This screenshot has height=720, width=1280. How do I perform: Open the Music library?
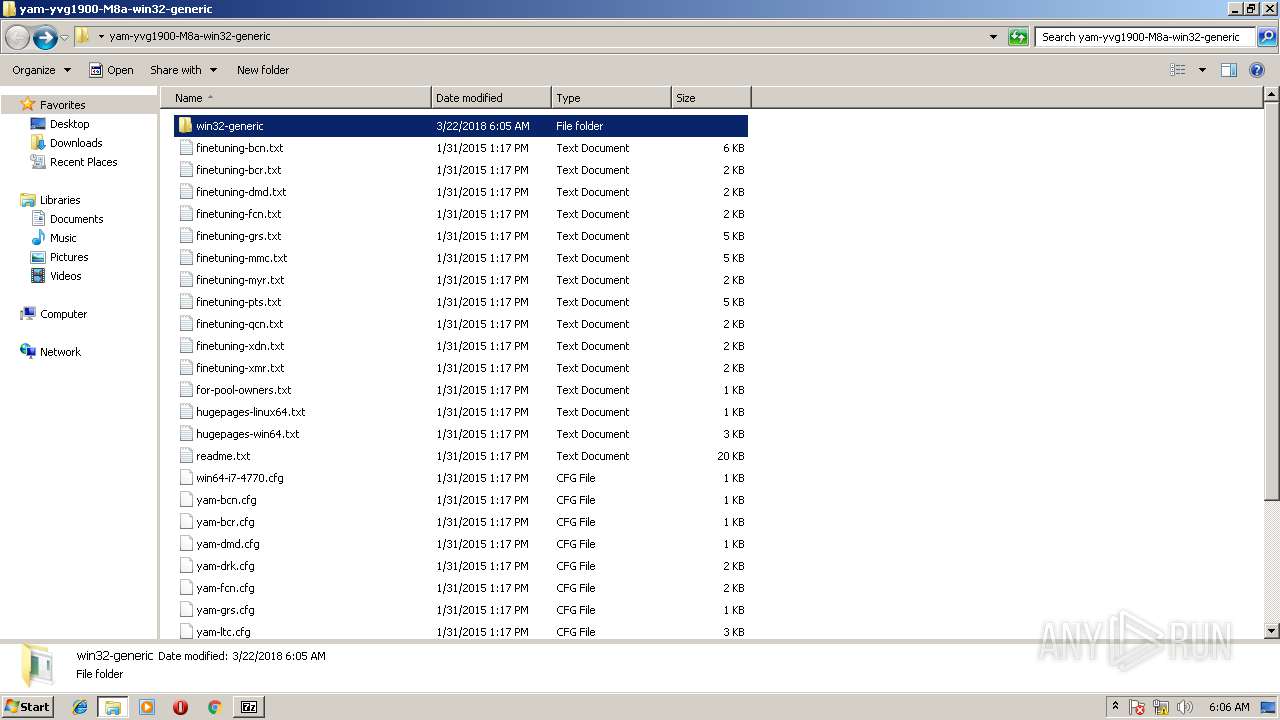click(63, 238)
